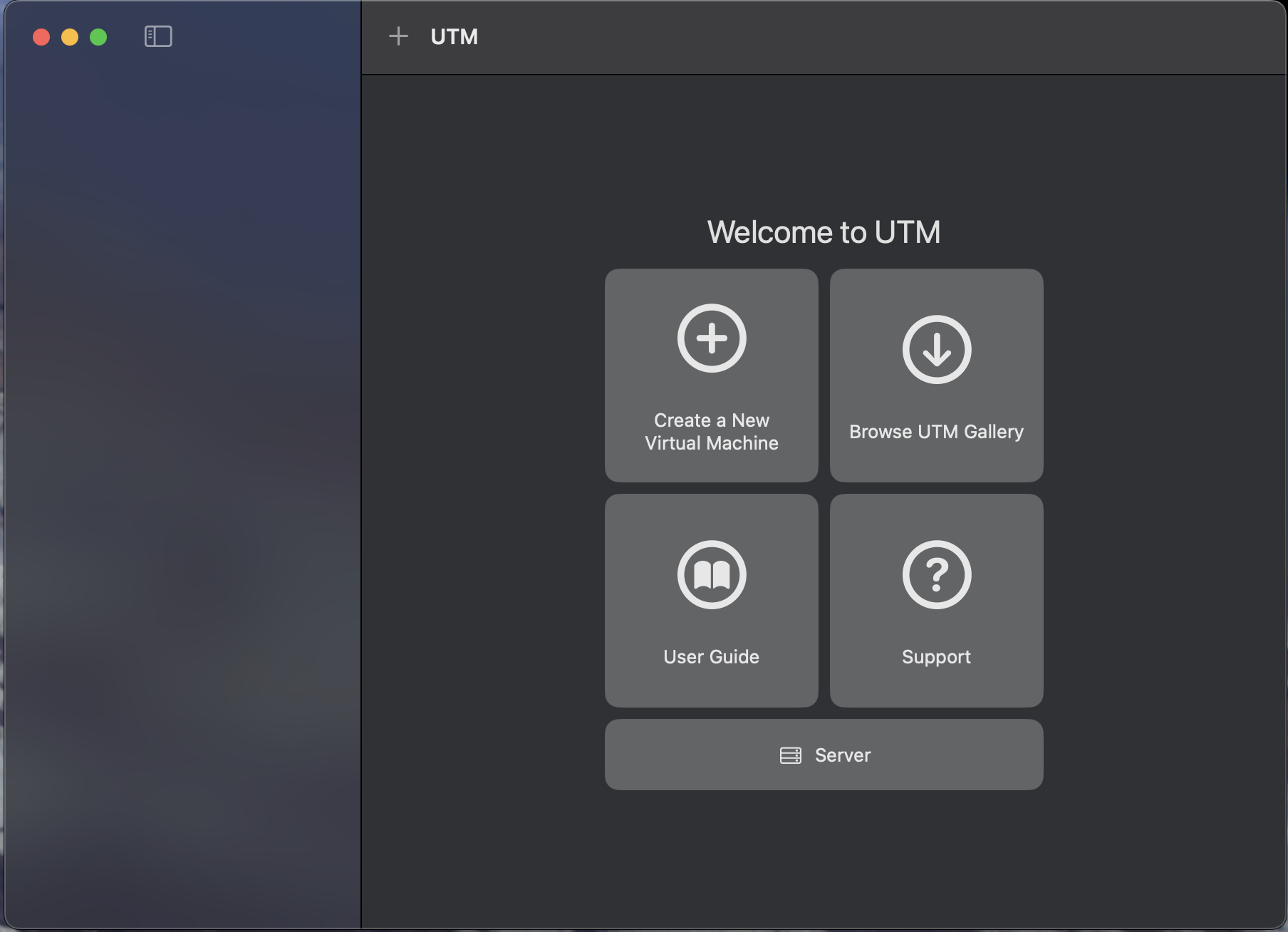Click the "Welcome to UTM" heading
The width and height of the screenshot is (1288, 932).
point(824,232)
